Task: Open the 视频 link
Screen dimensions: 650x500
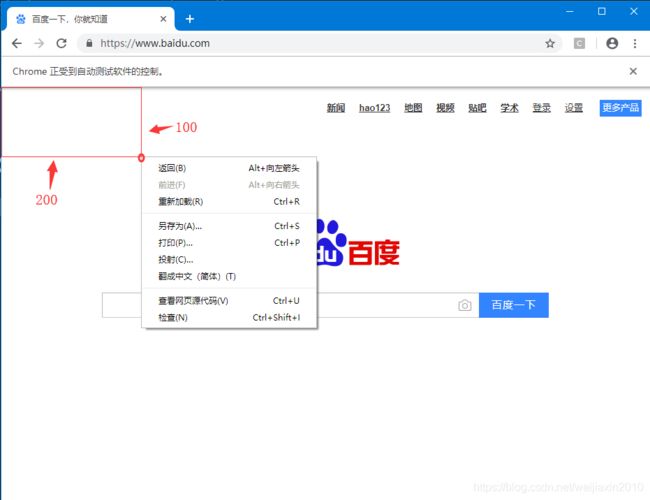Action: [445, 108]
